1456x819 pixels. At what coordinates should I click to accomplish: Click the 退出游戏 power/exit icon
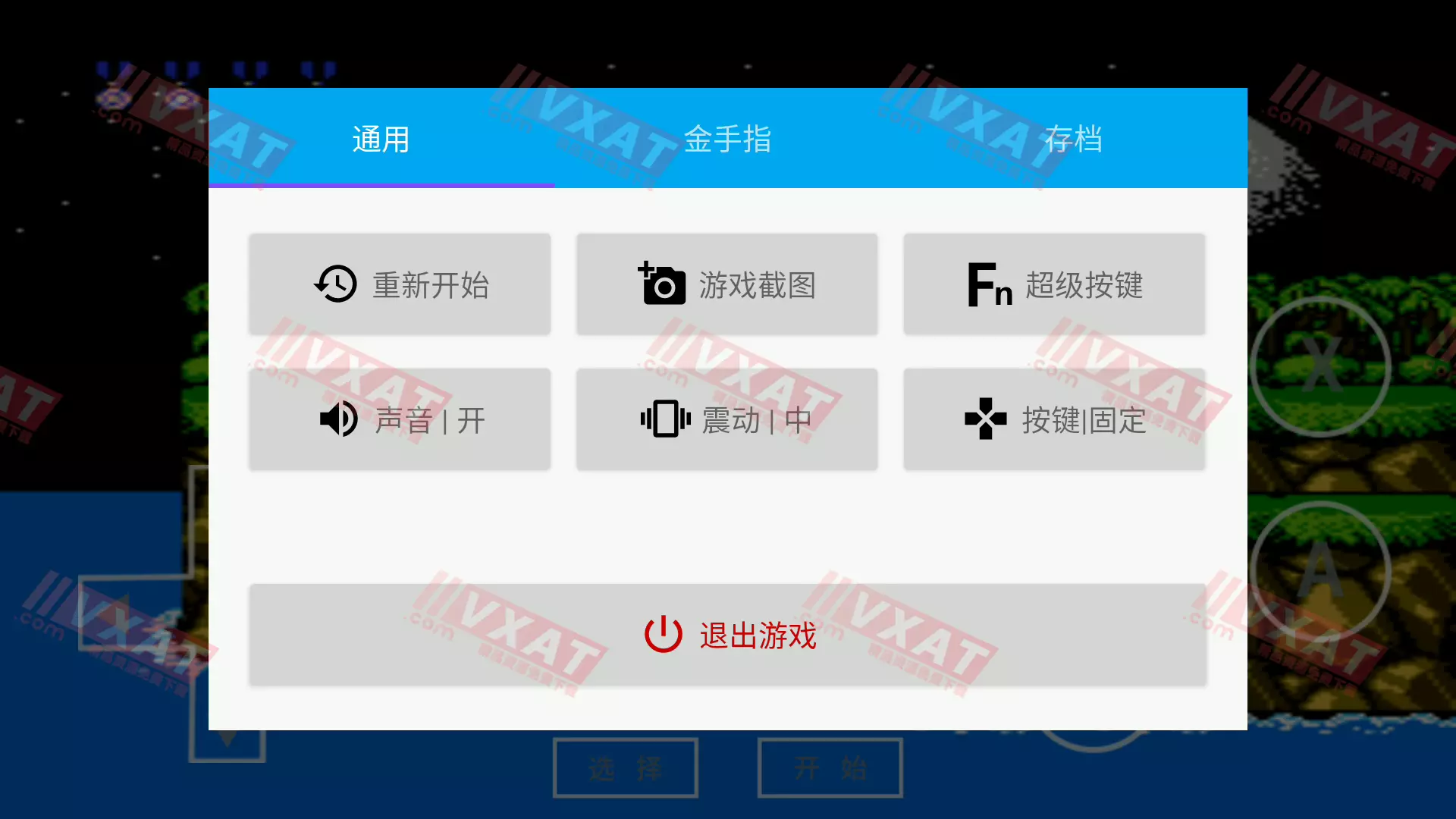(661, 635)
